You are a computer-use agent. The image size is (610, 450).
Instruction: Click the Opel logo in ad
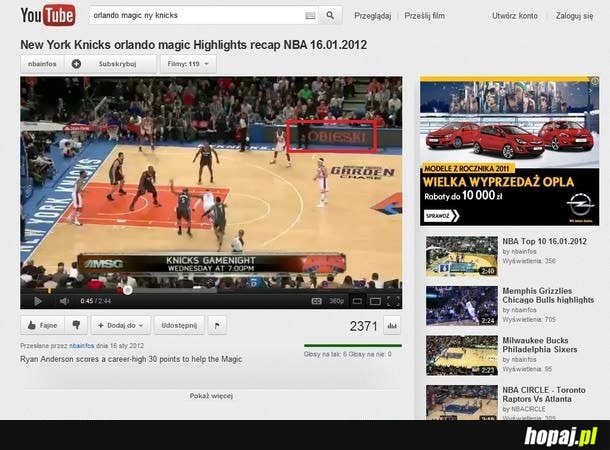point(580,205)
